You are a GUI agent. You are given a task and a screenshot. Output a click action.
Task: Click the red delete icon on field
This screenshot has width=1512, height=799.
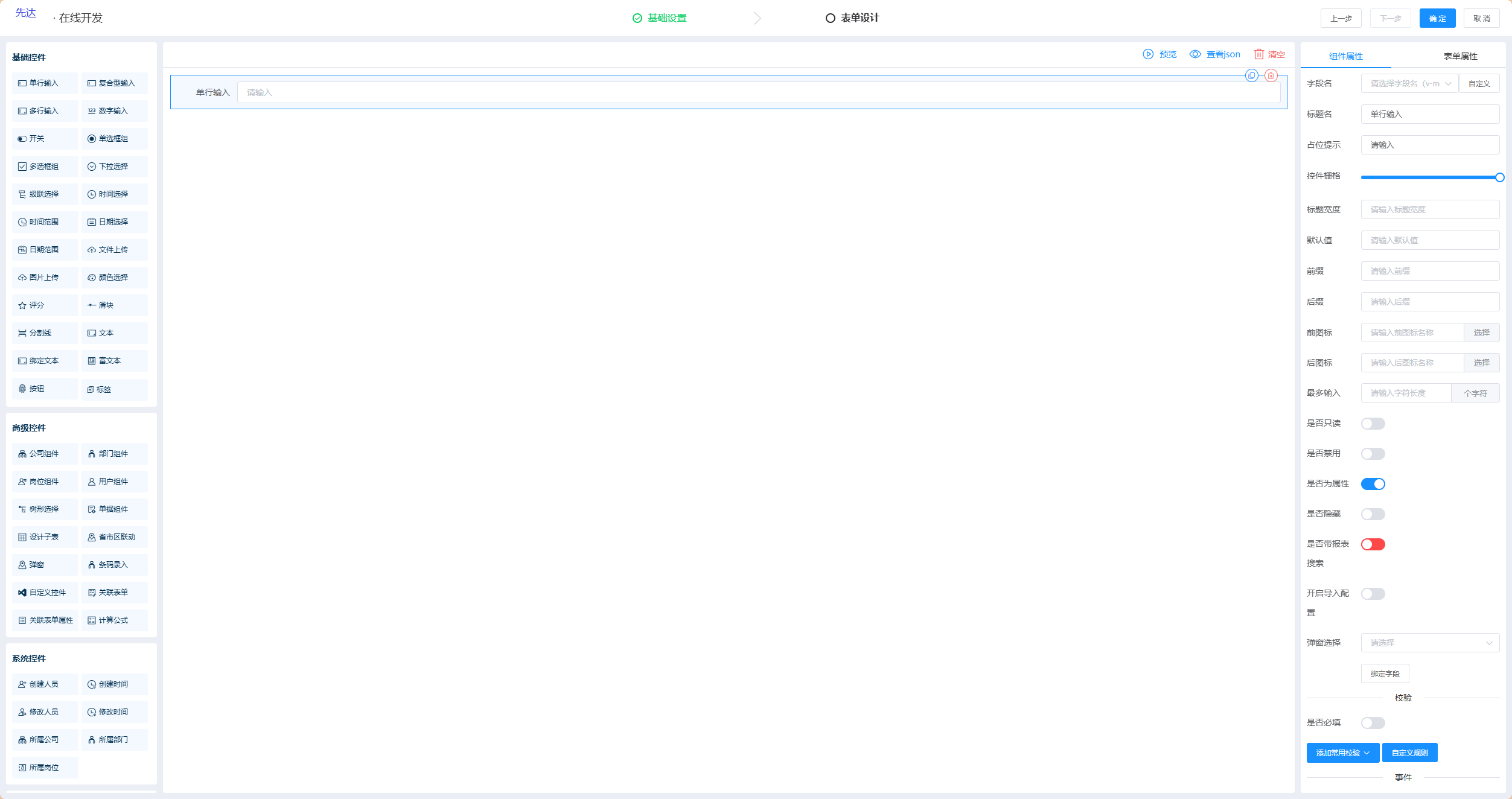tap(1271, 76)
